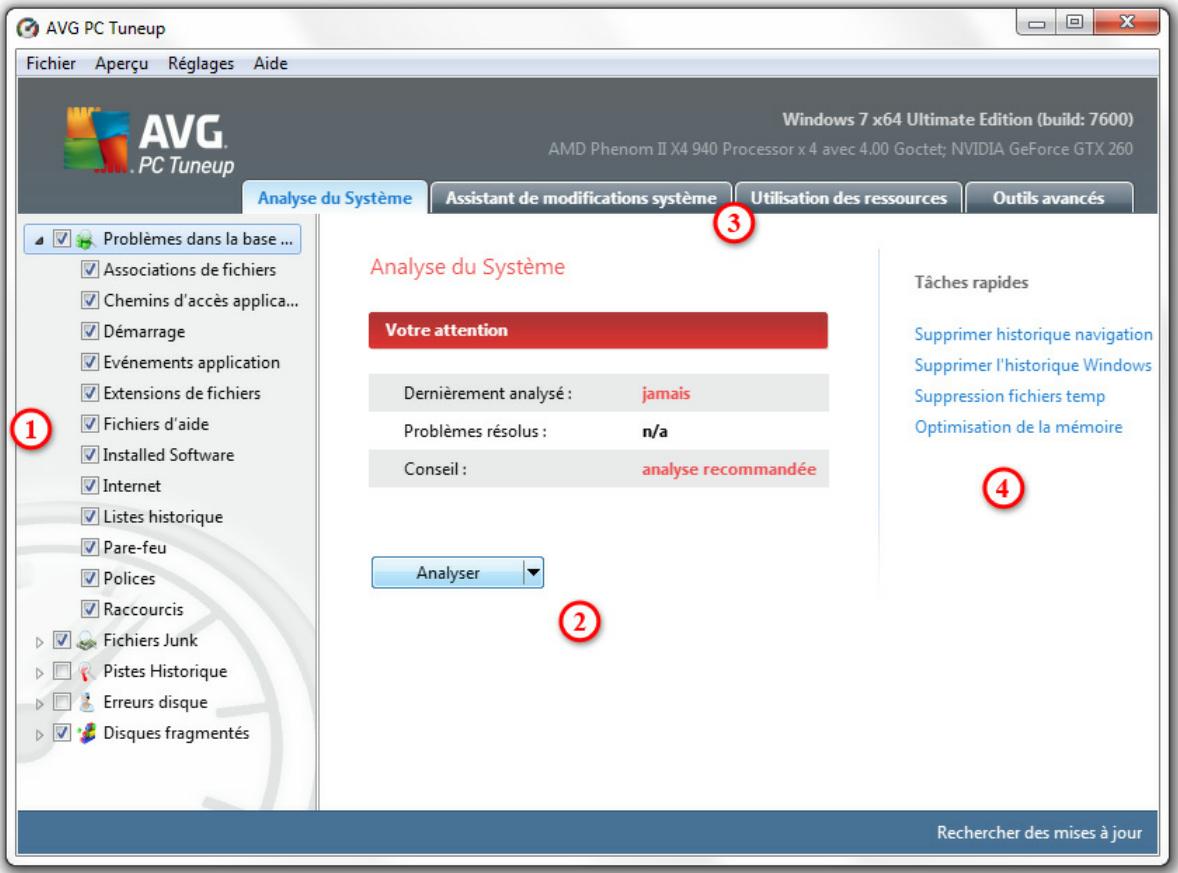The image size is (1178, 873).
Task: Click the AVG PC Tuneup title bar icon
Action: [28, 29]
